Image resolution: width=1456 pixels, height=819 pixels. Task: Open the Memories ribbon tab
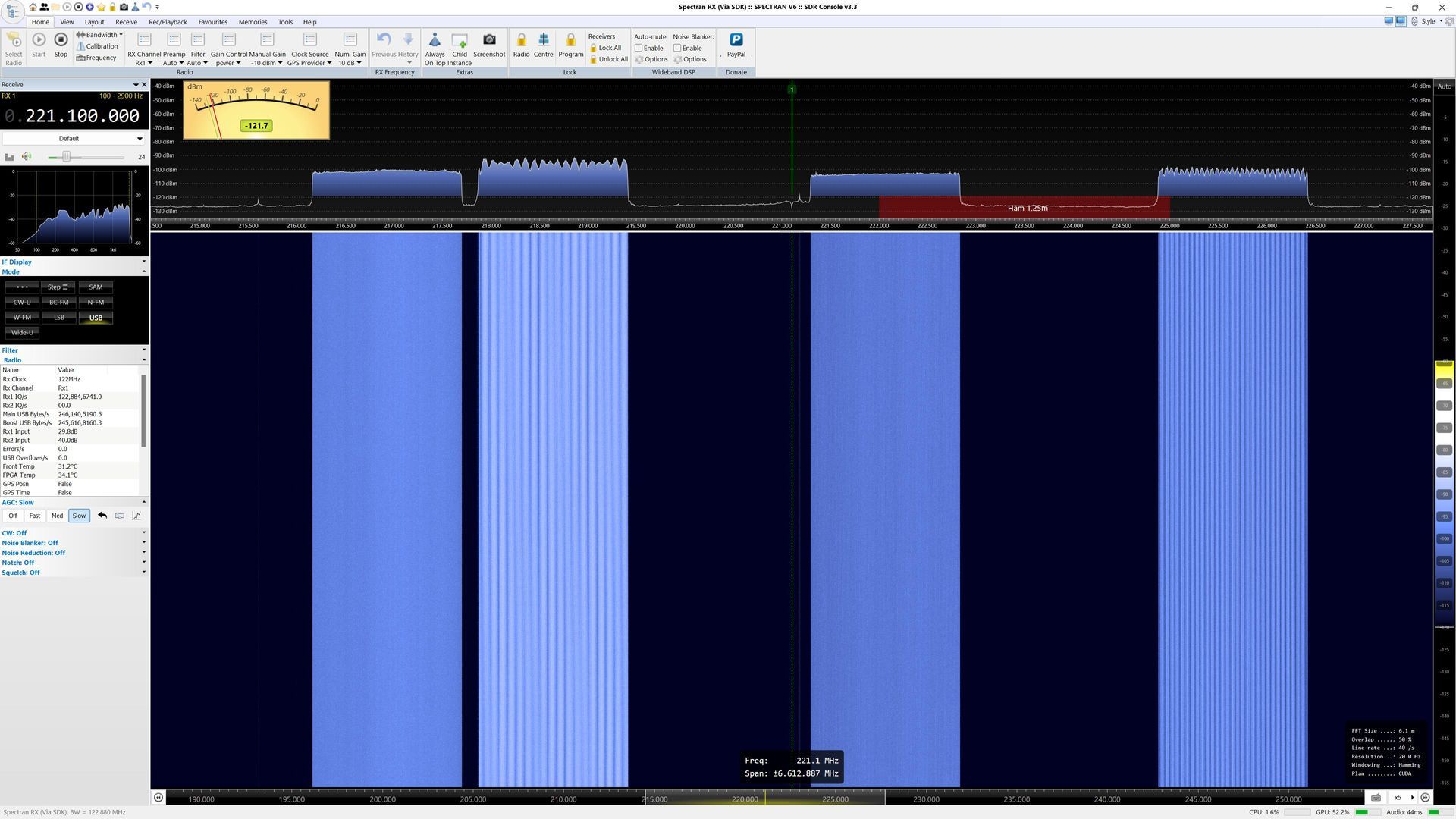[253, 22]
